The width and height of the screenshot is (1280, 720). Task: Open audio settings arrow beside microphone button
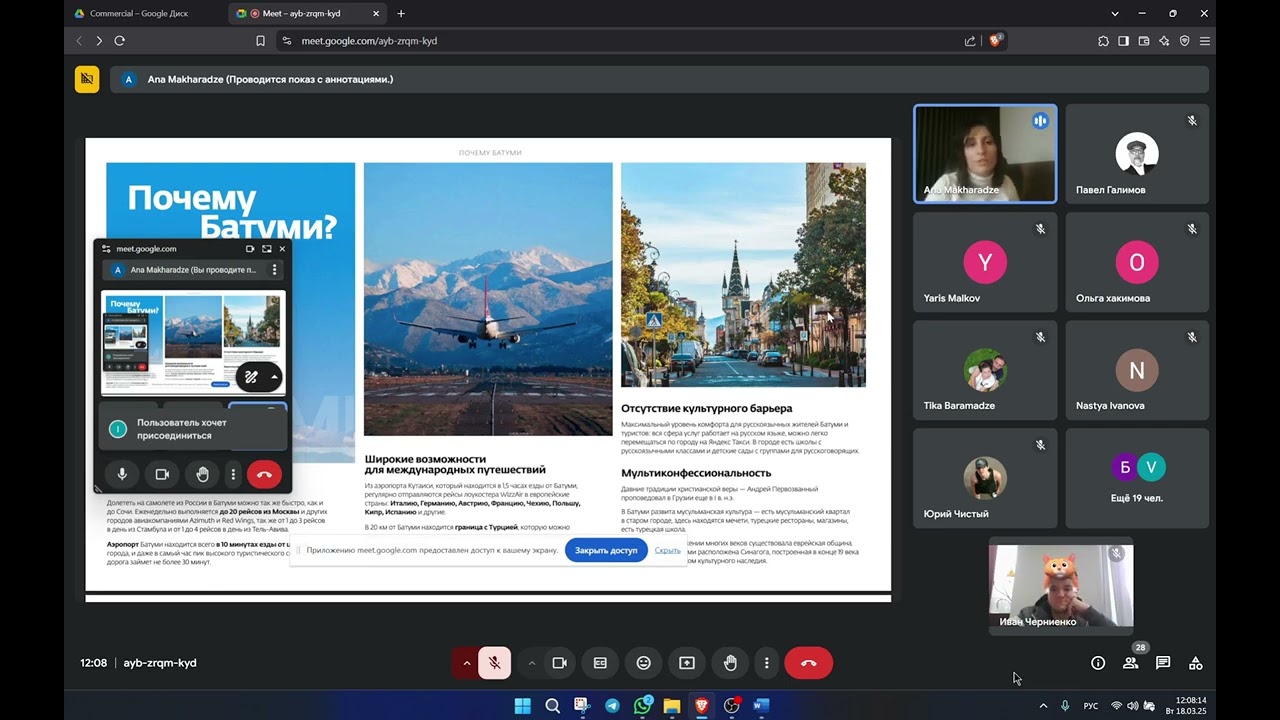[x=466, y=663]
